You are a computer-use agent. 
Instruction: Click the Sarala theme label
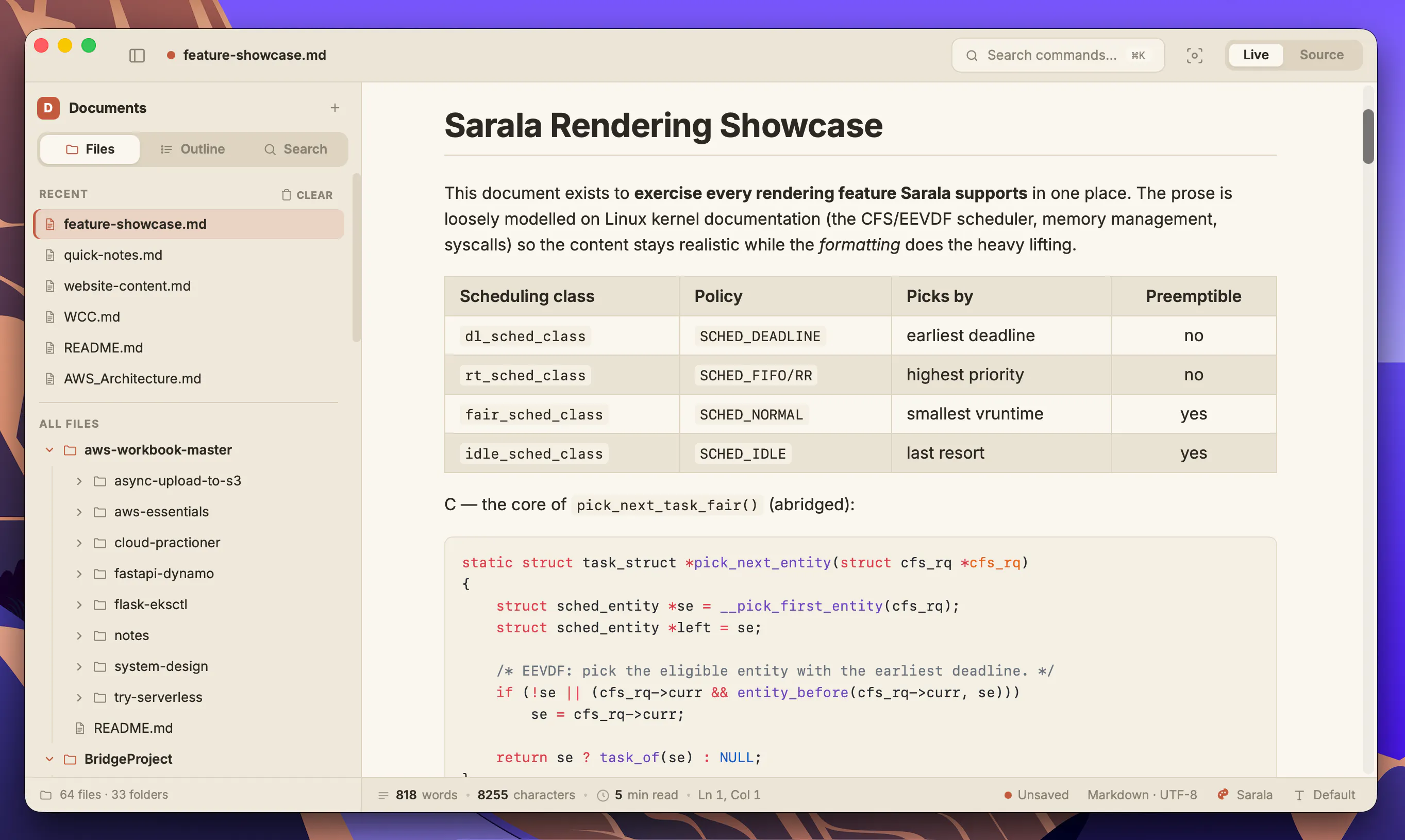[1254, 795]
